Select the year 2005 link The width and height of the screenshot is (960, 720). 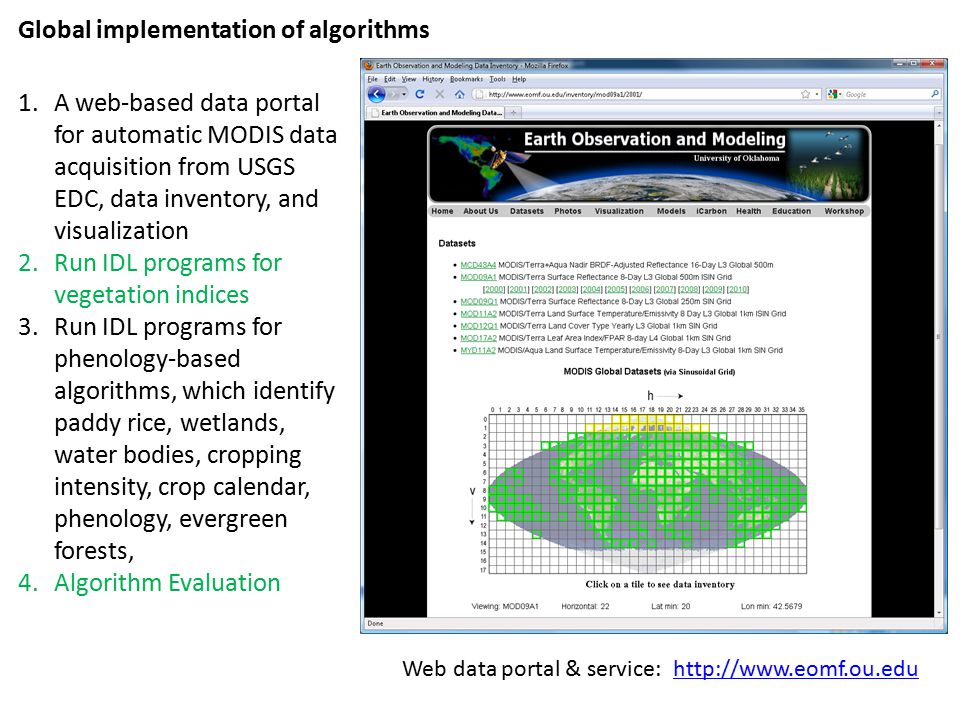click(616, 290)
